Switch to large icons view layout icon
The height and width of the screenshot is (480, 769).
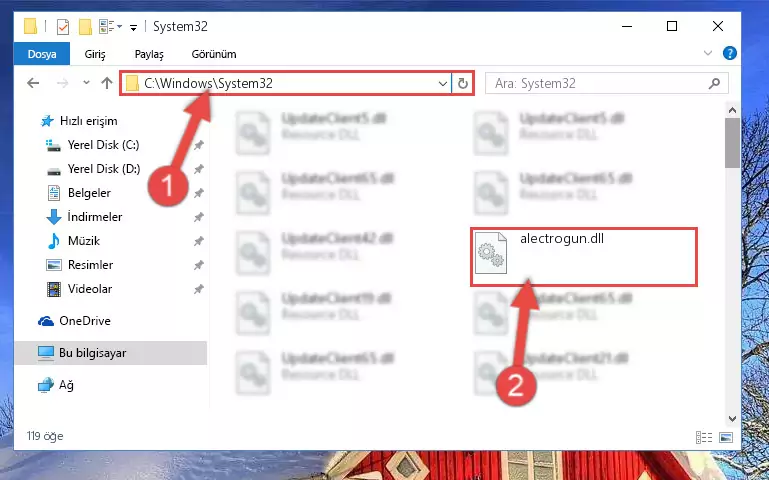(726, 437)
